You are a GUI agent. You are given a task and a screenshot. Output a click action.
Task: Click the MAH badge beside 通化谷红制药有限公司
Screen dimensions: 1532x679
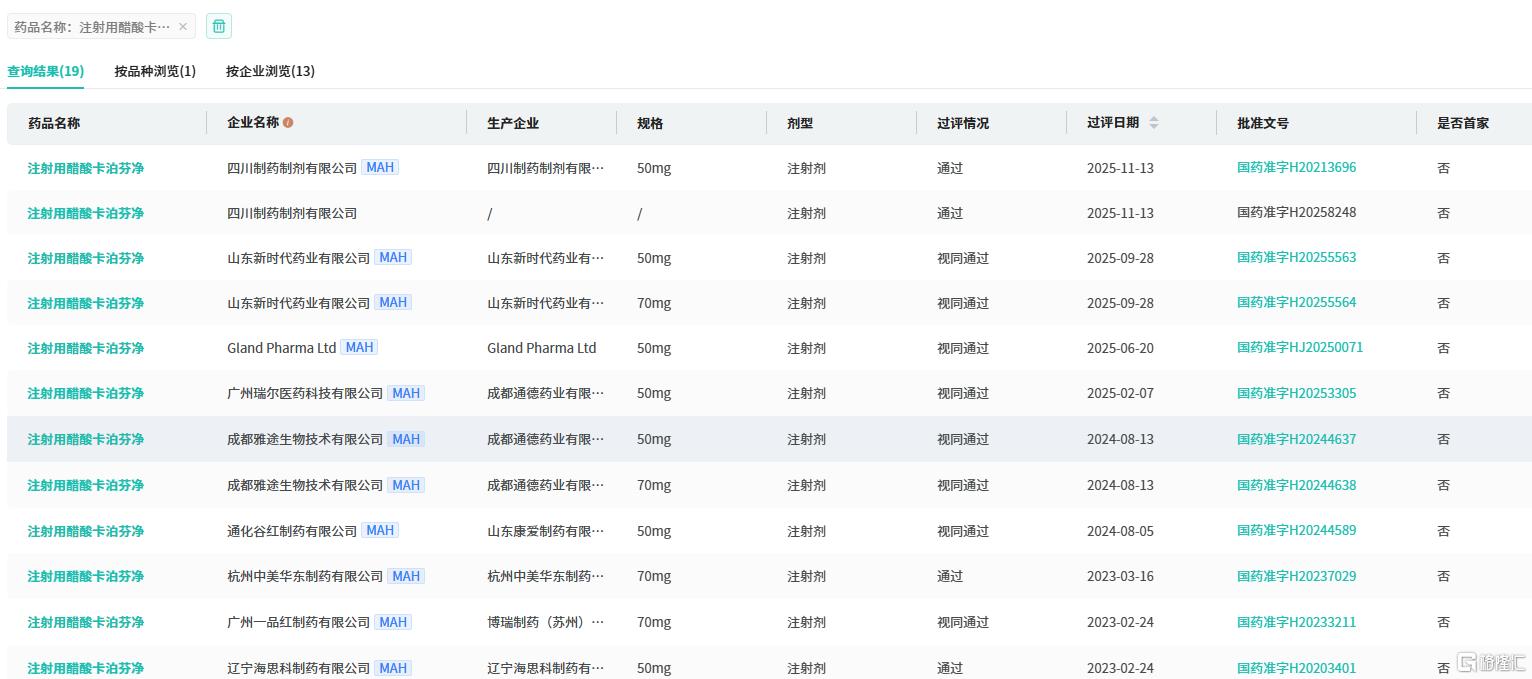(380, 531)
